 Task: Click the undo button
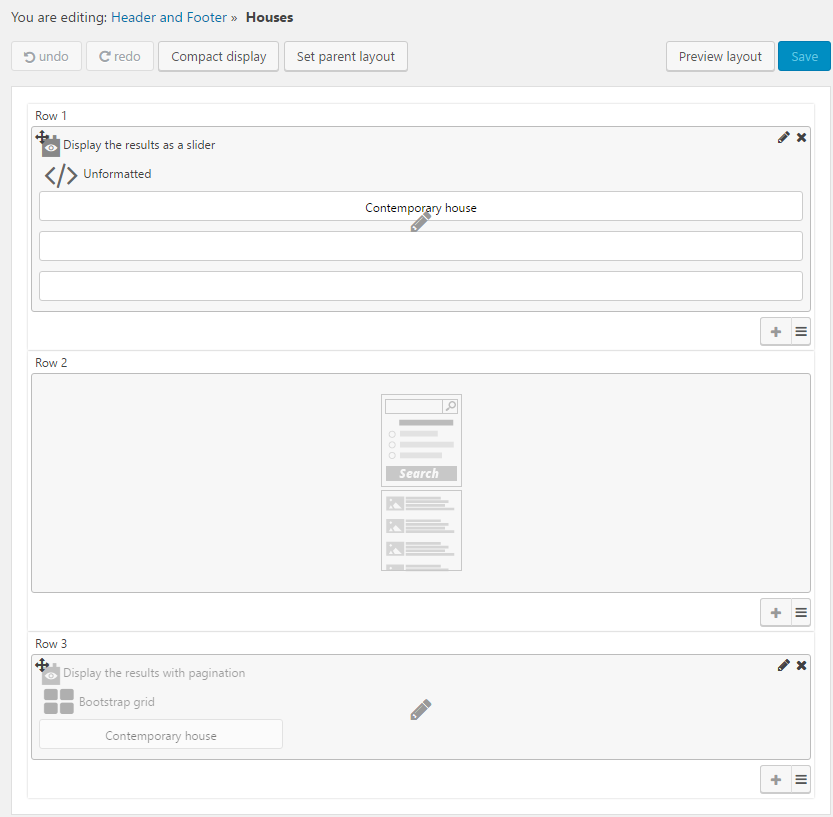46,57
